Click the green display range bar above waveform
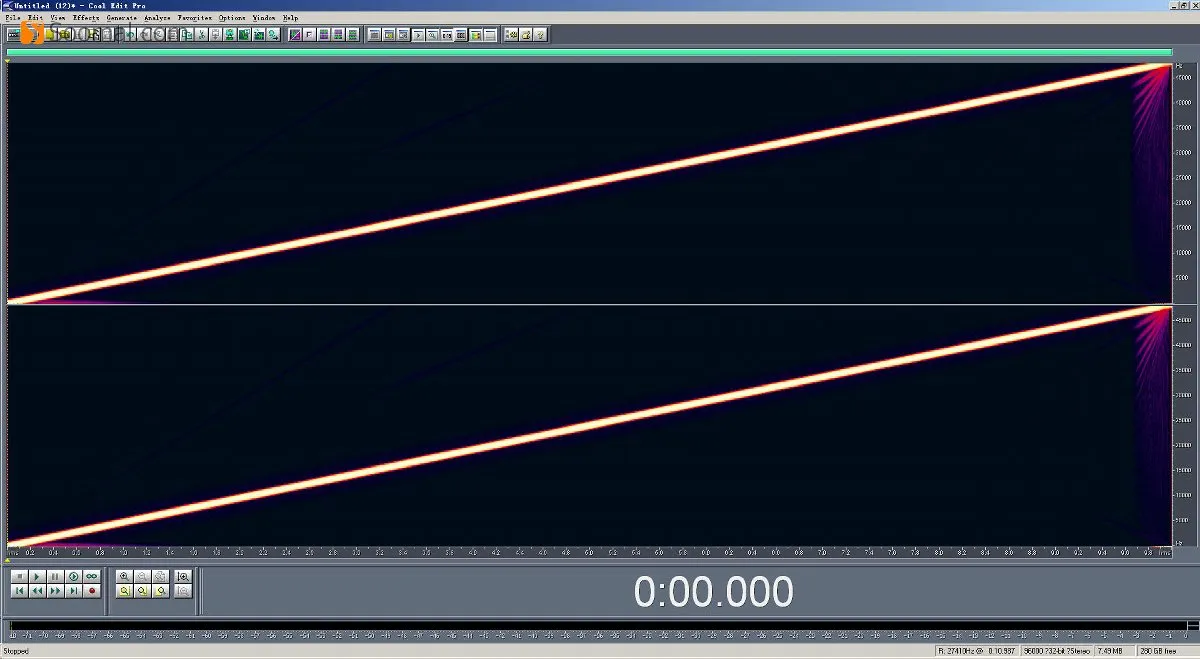 (x=589, y=52)
